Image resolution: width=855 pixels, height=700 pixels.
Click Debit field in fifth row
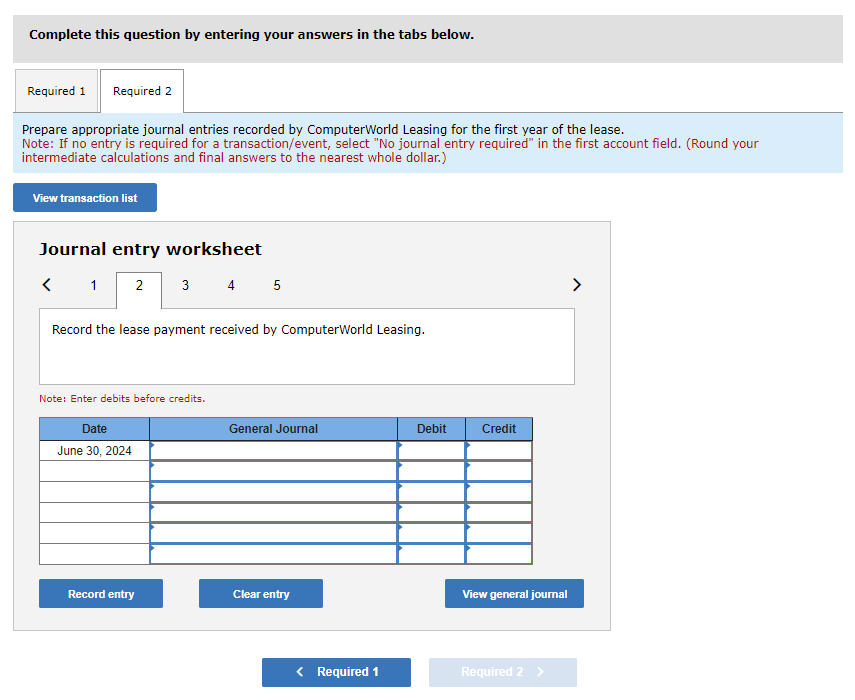[431, 534]
